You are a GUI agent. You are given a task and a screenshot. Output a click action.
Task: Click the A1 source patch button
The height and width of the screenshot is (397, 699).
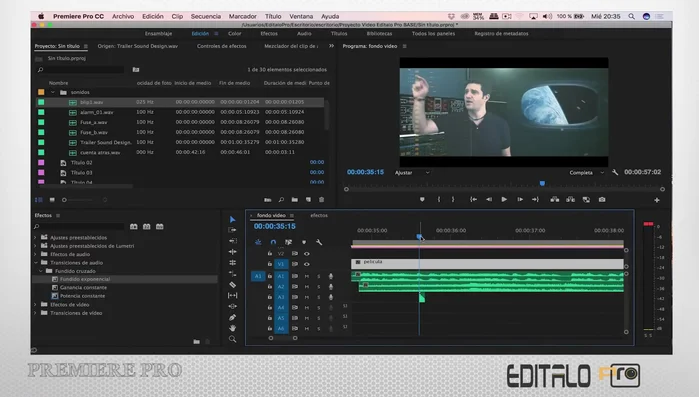click(258, 276)
